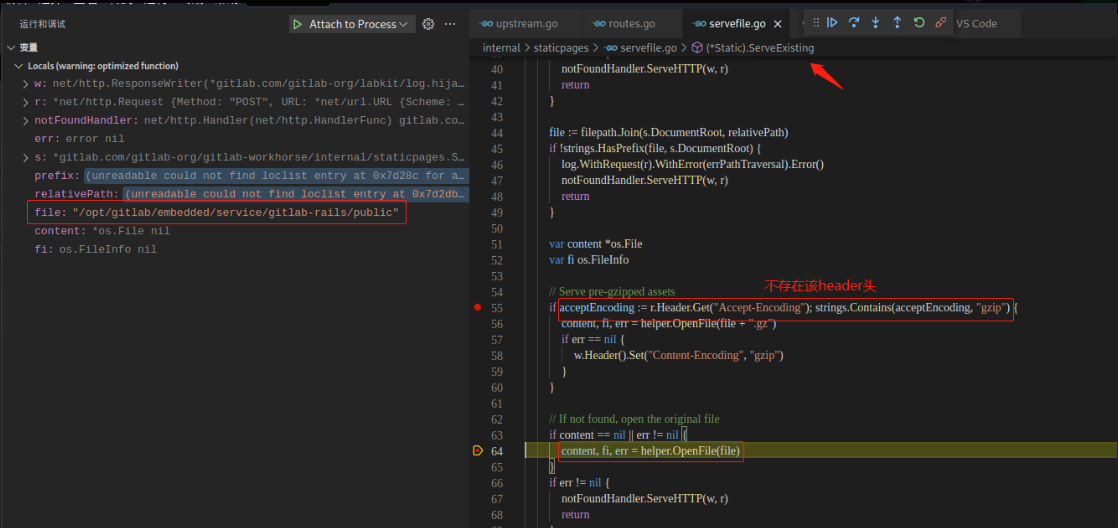Click 'if content == nil || err != nil' line
This screenshot has height=528, width=1118.
617,435
